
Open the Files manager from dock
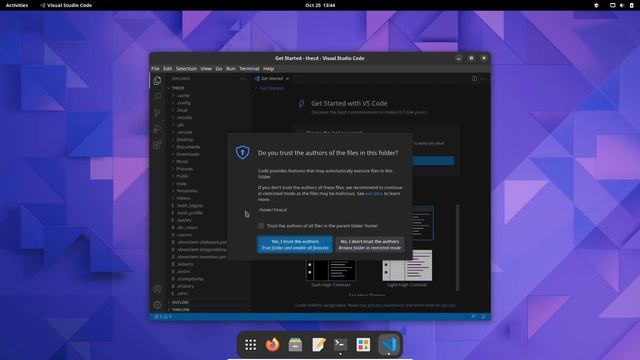(295, 344)
